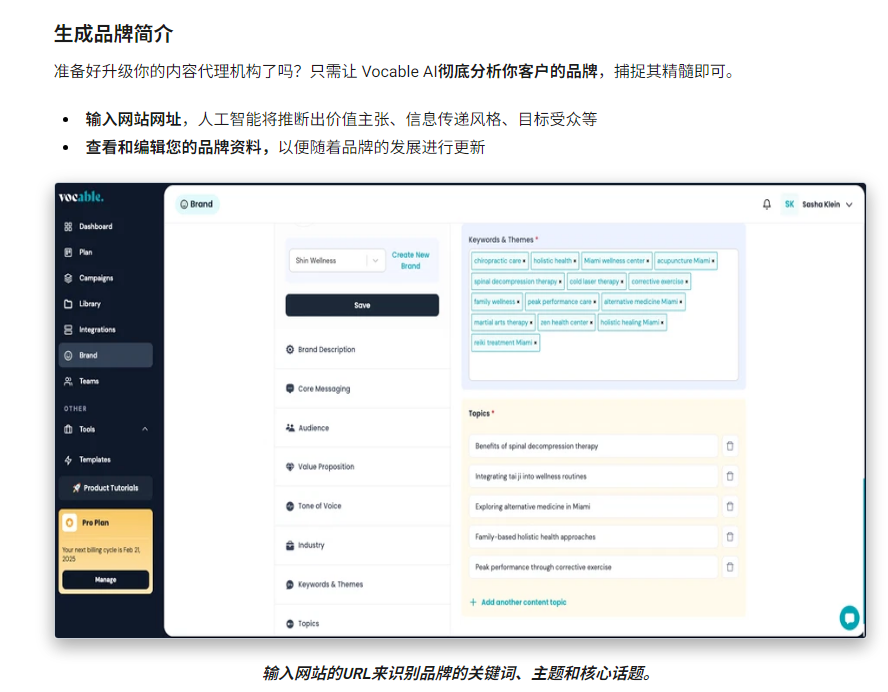Viewport: 888px width, 692px height.
Task: Expand the Sasha Klein account menu
Action: pos(849,204)
